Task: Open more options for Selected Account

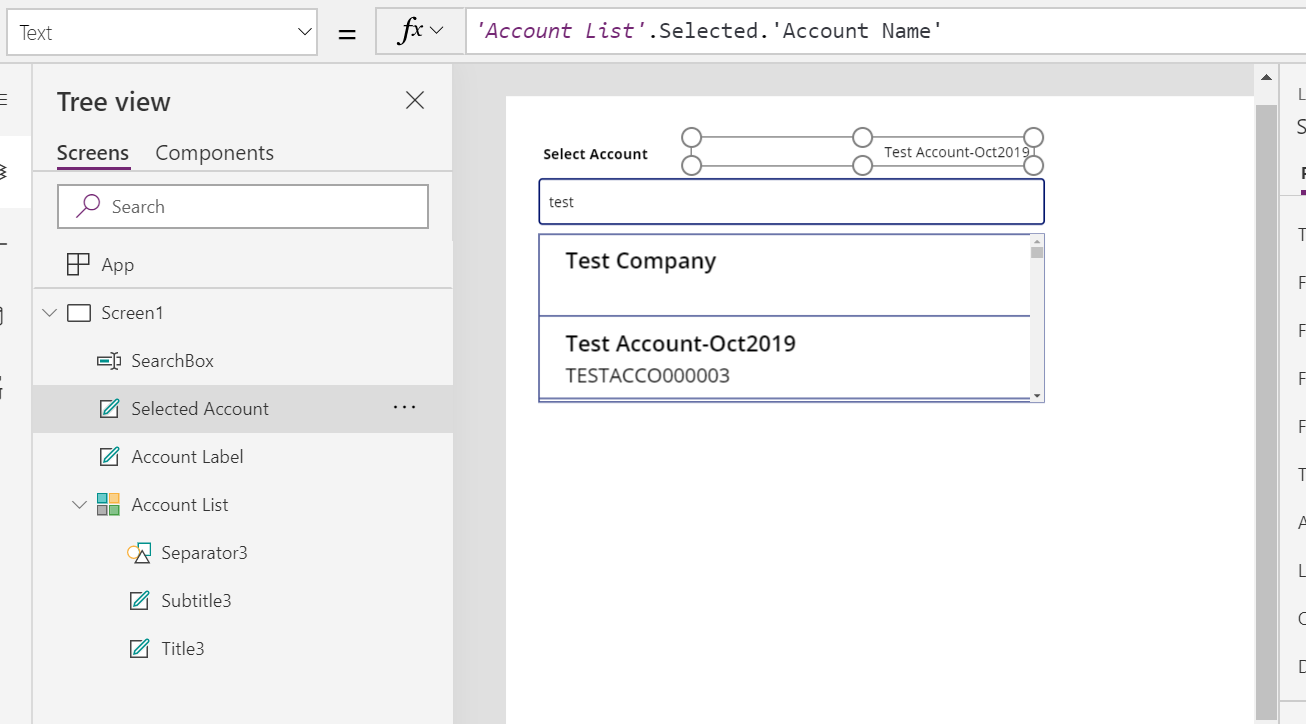Action: [x=404, y=408]
